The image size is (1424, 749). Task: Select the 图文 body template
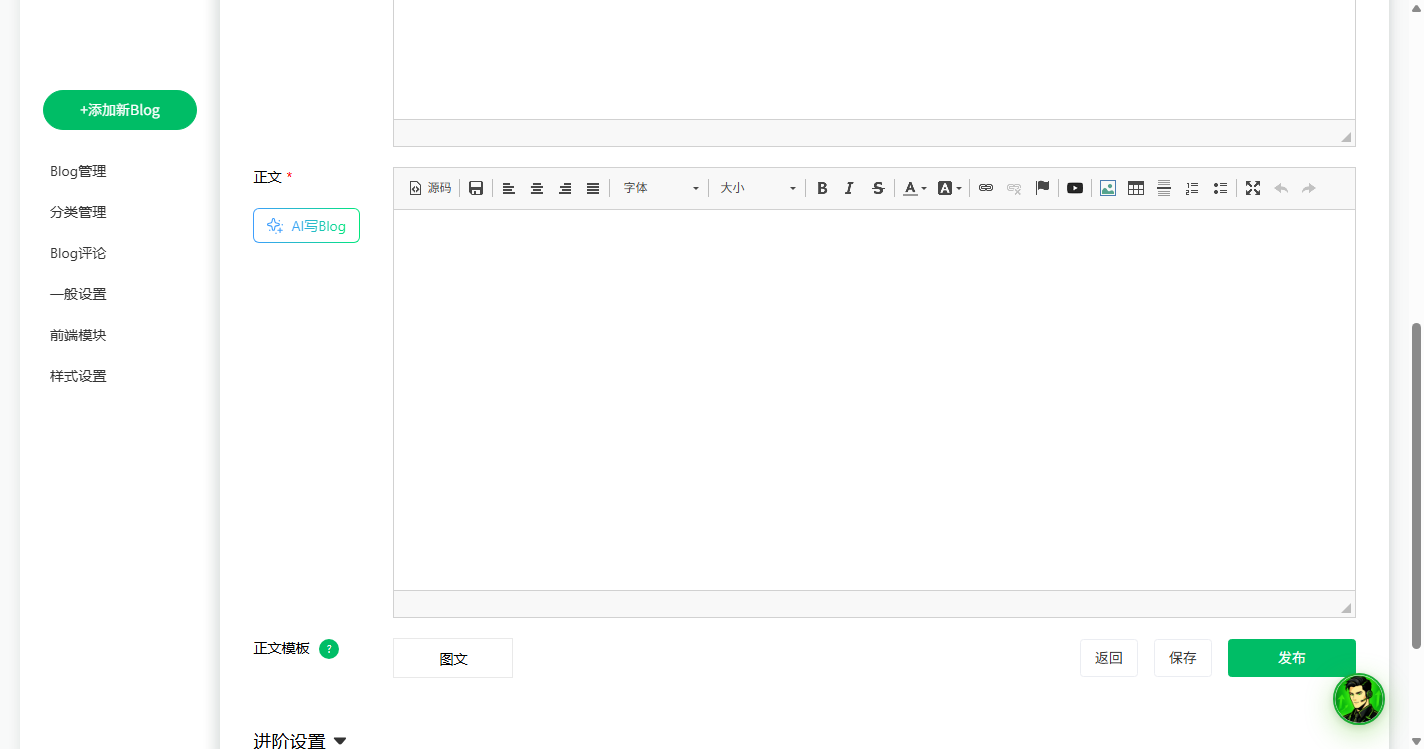click(453, 659)
